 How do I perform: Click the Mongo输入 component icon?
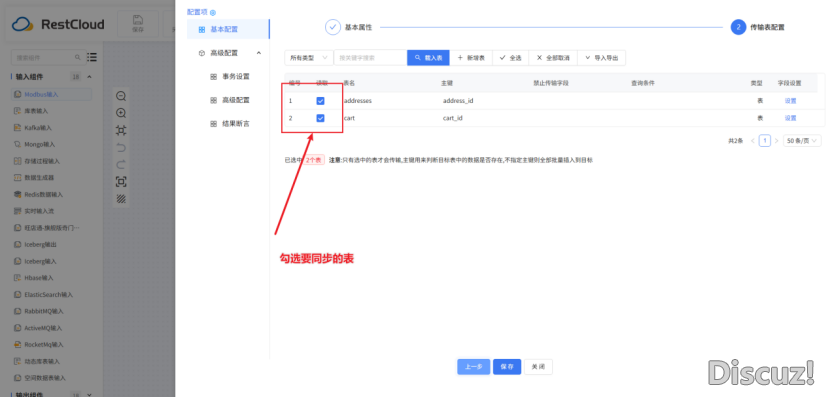(17, 144)
